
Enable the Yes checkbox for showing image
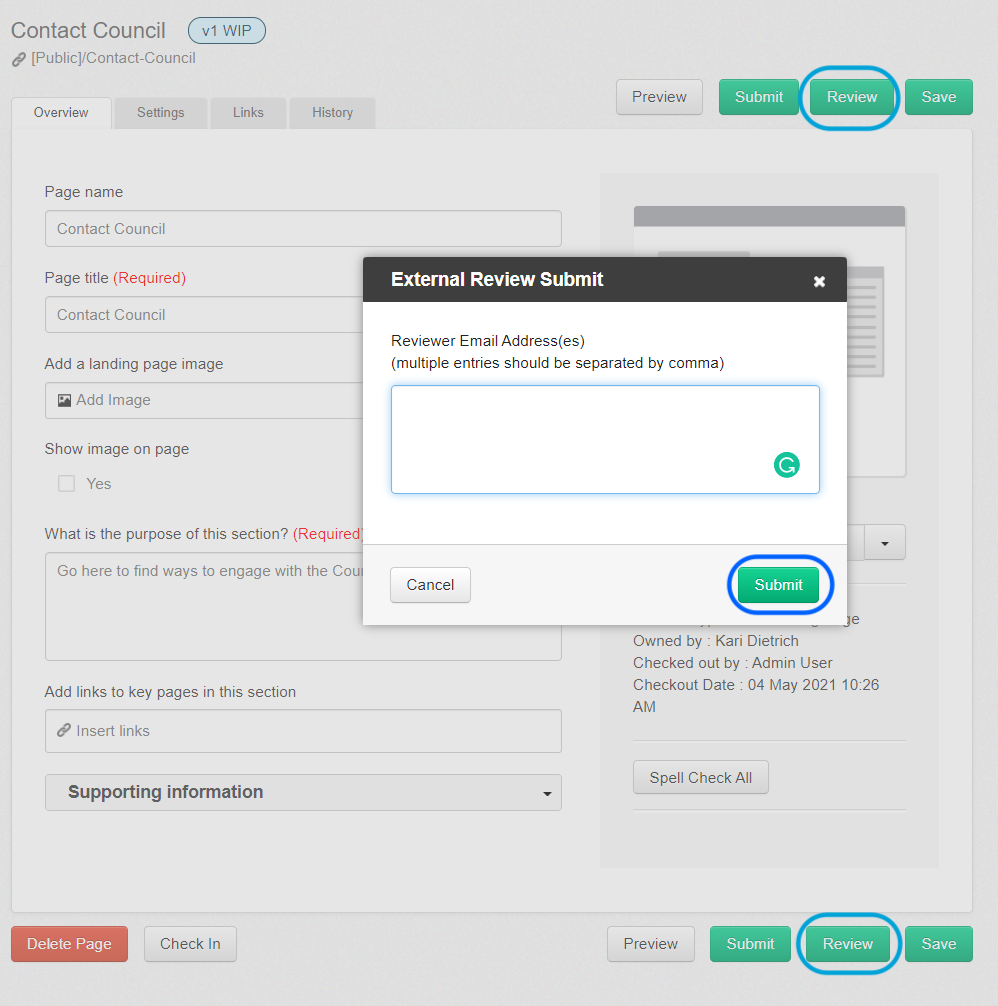[65, 483]
